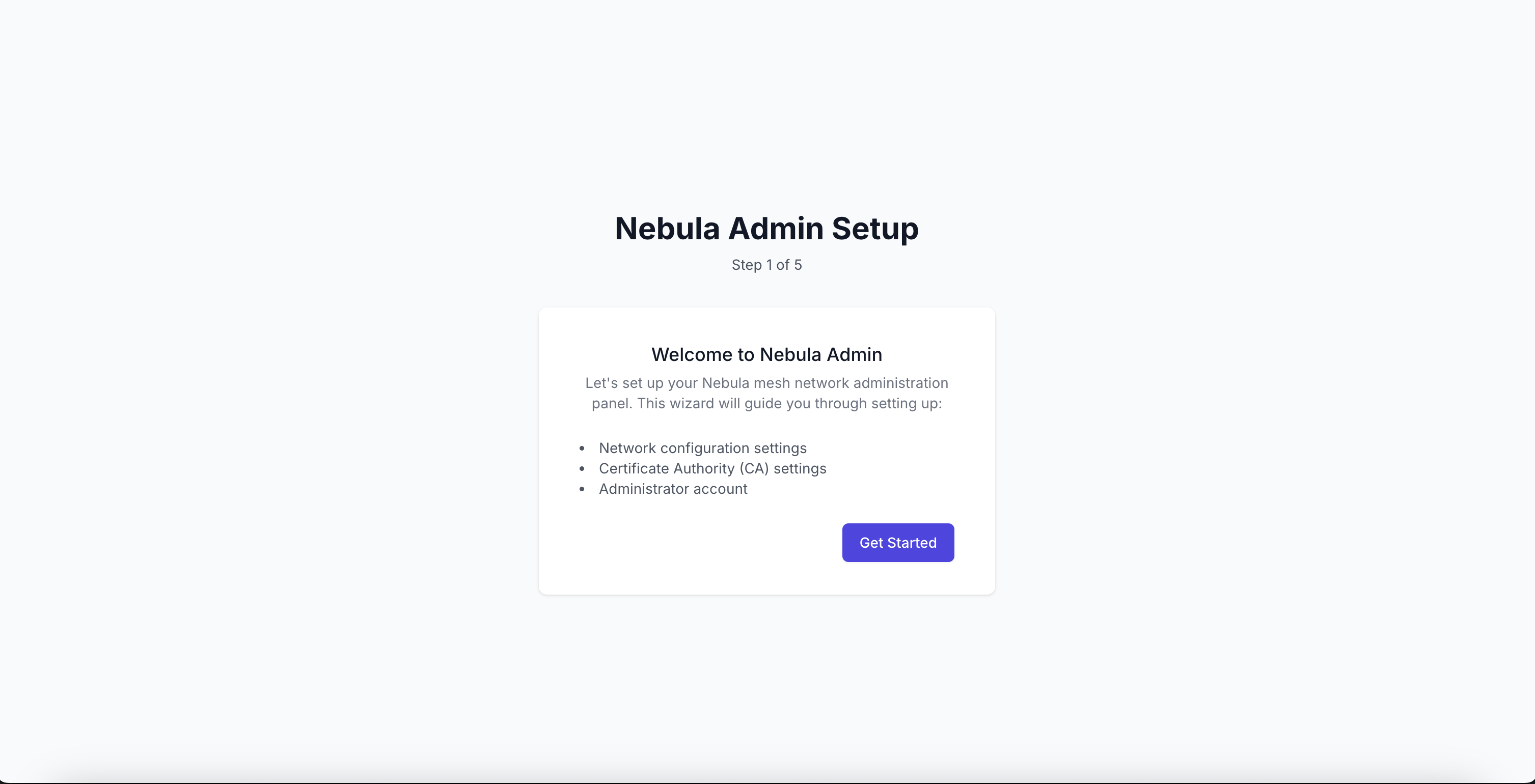Click the bullet before Administrator account
Viewport: 1535px width, 784px height.
(582, 489)
